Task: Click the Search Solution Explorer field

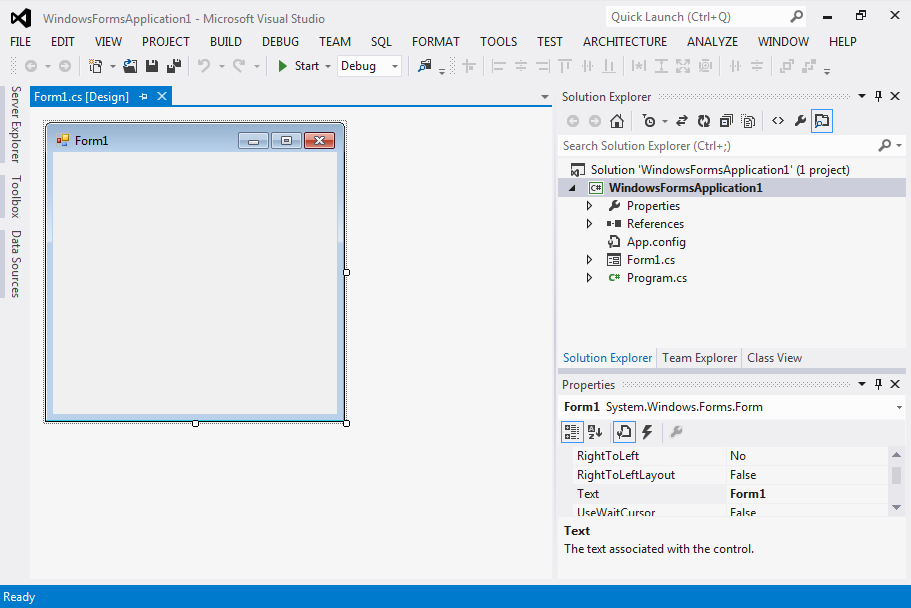Action: pos(718,146)
